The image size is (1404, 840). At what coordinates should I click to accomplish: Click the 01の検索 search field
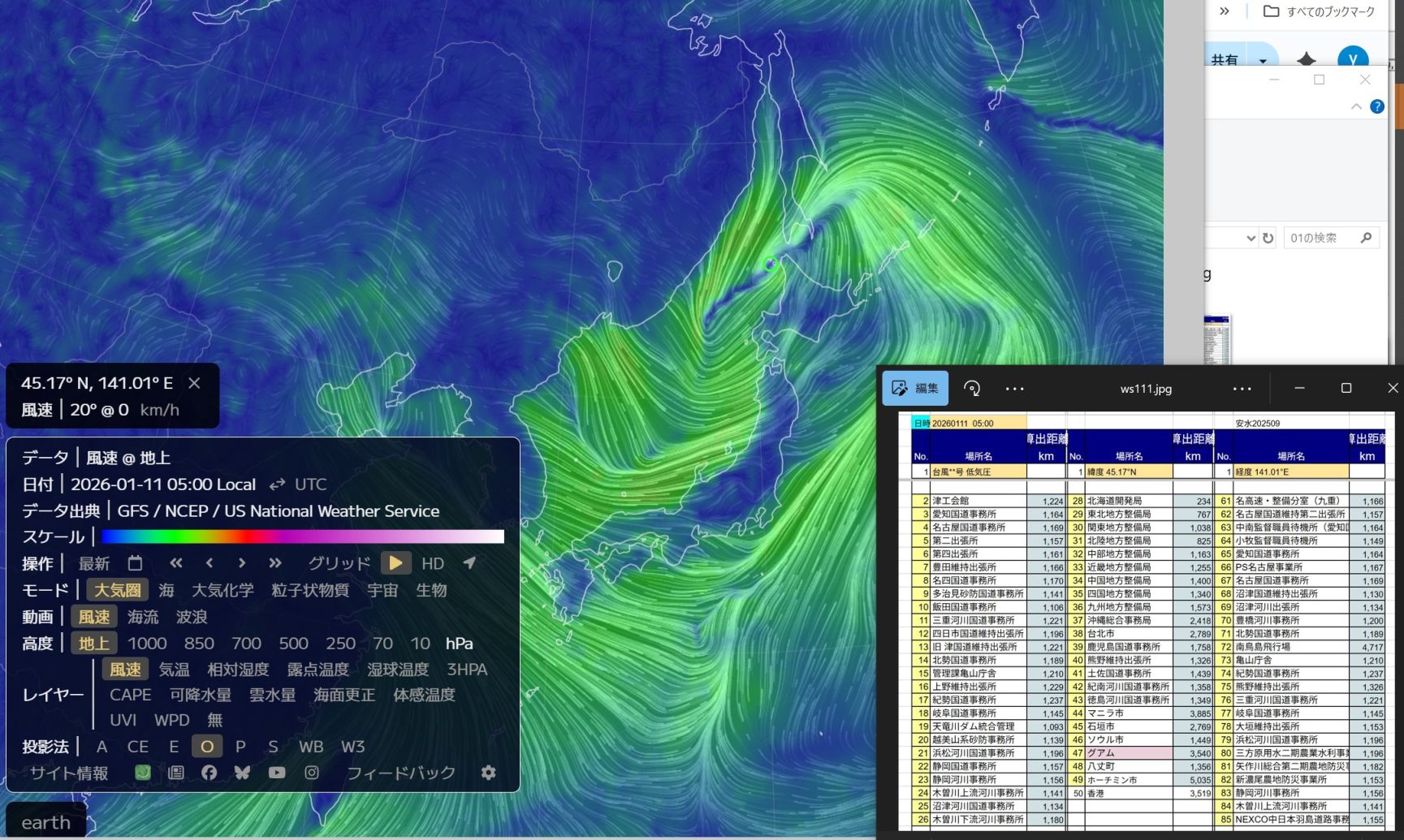[x=1322, y=238]
